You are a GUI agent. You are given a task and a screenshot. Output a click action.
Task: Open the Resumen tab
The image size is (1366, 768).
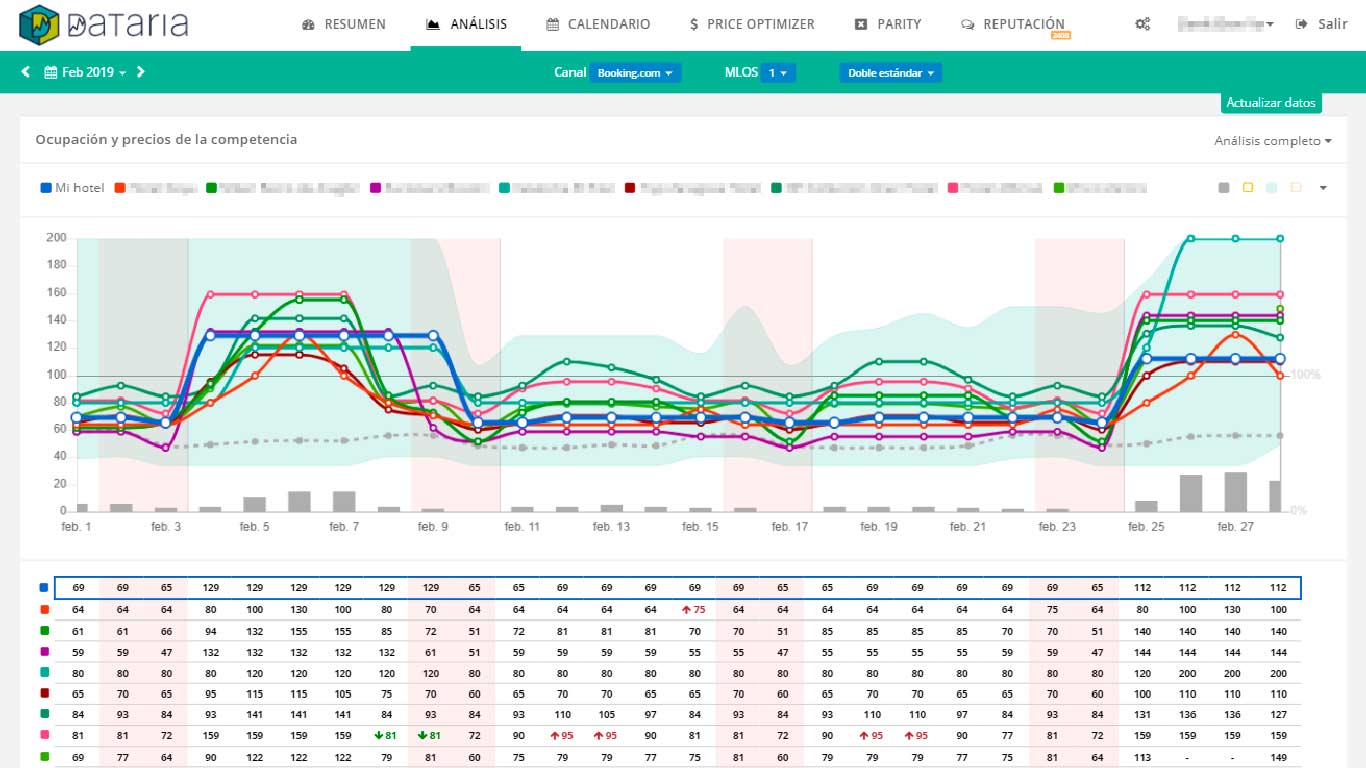(343, 24)
